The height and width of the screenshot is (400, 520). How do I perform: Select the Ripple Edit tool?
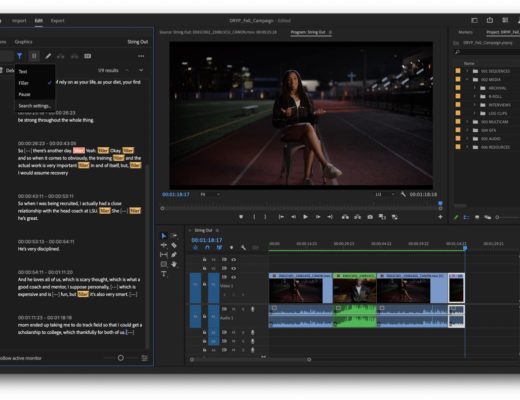(x=164, y=245)
